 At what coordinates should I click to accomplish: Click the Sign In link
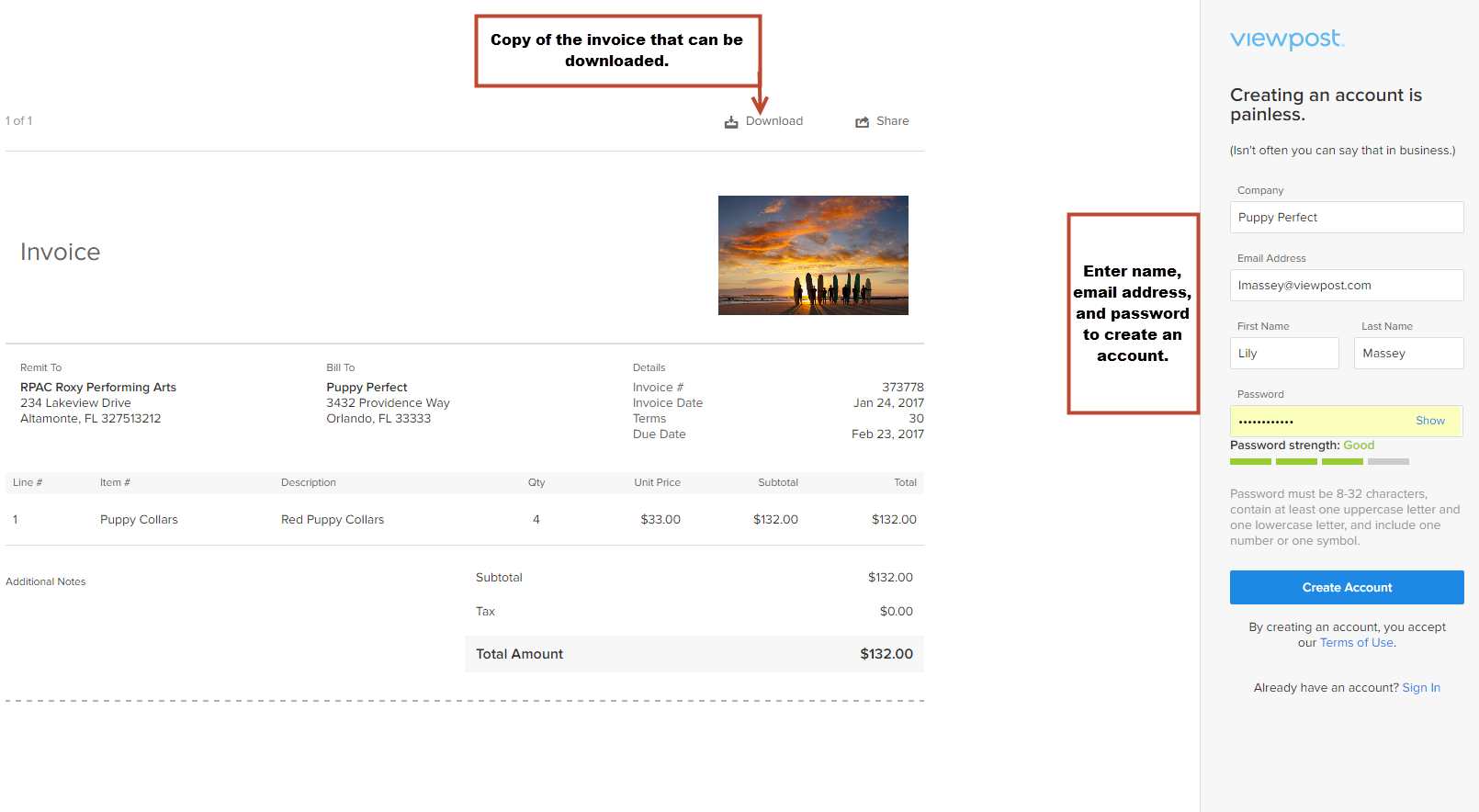1421,688
